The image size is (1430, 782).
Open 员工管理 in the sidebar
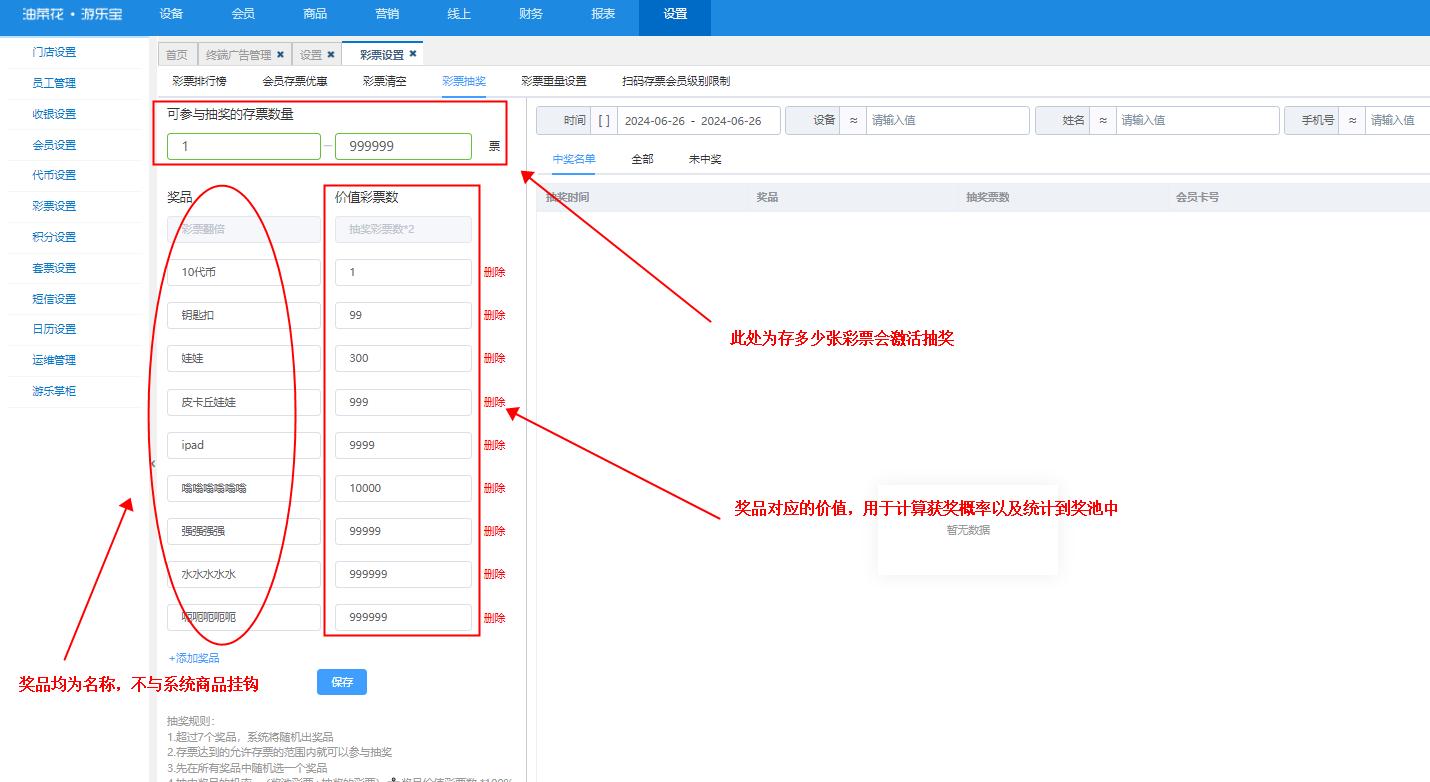pos(54,83)
